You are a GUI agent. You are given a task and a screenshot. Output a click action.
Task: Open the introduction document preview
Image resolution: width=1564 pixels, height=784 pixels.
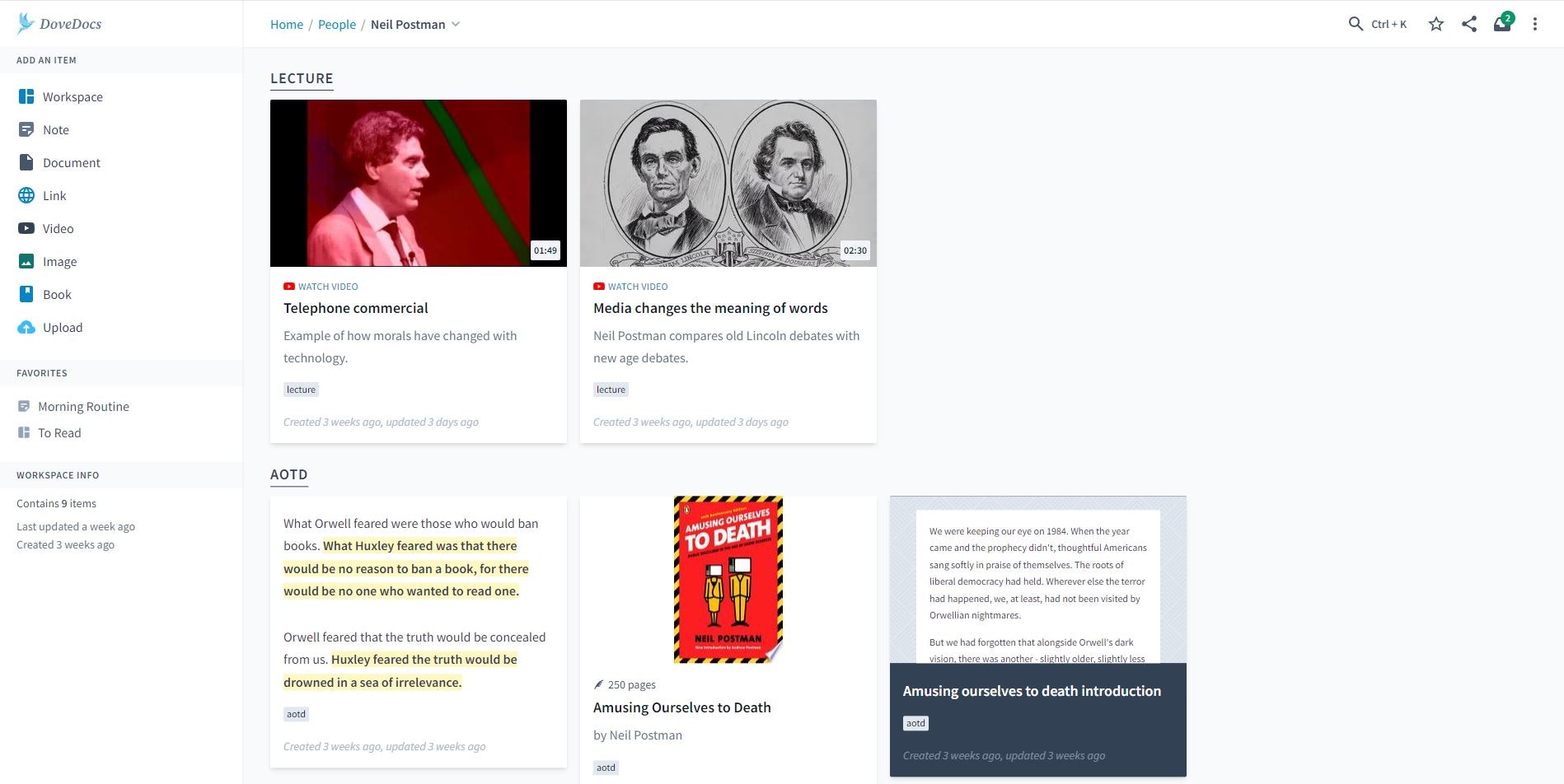tap(1038, 580)
